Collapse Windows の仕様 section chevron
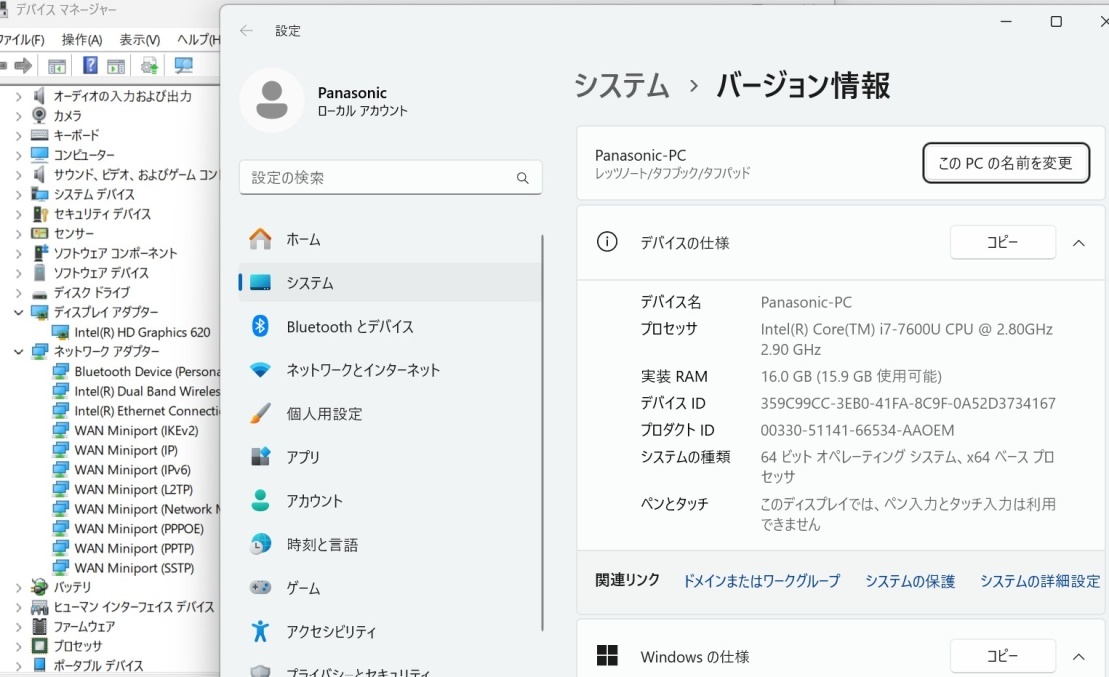The height and width of the screenshot is (677, 1109). 1079,657
